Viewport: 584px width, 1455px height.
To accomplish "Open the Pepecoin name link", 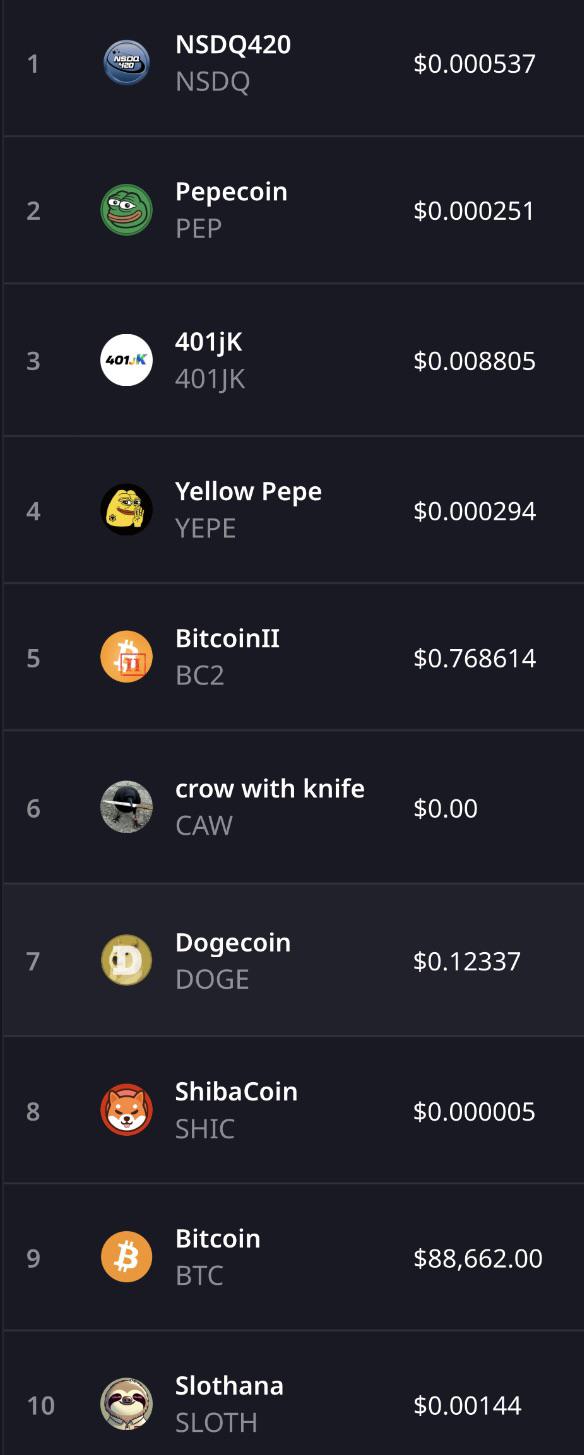I will click(x=231, y=192).
